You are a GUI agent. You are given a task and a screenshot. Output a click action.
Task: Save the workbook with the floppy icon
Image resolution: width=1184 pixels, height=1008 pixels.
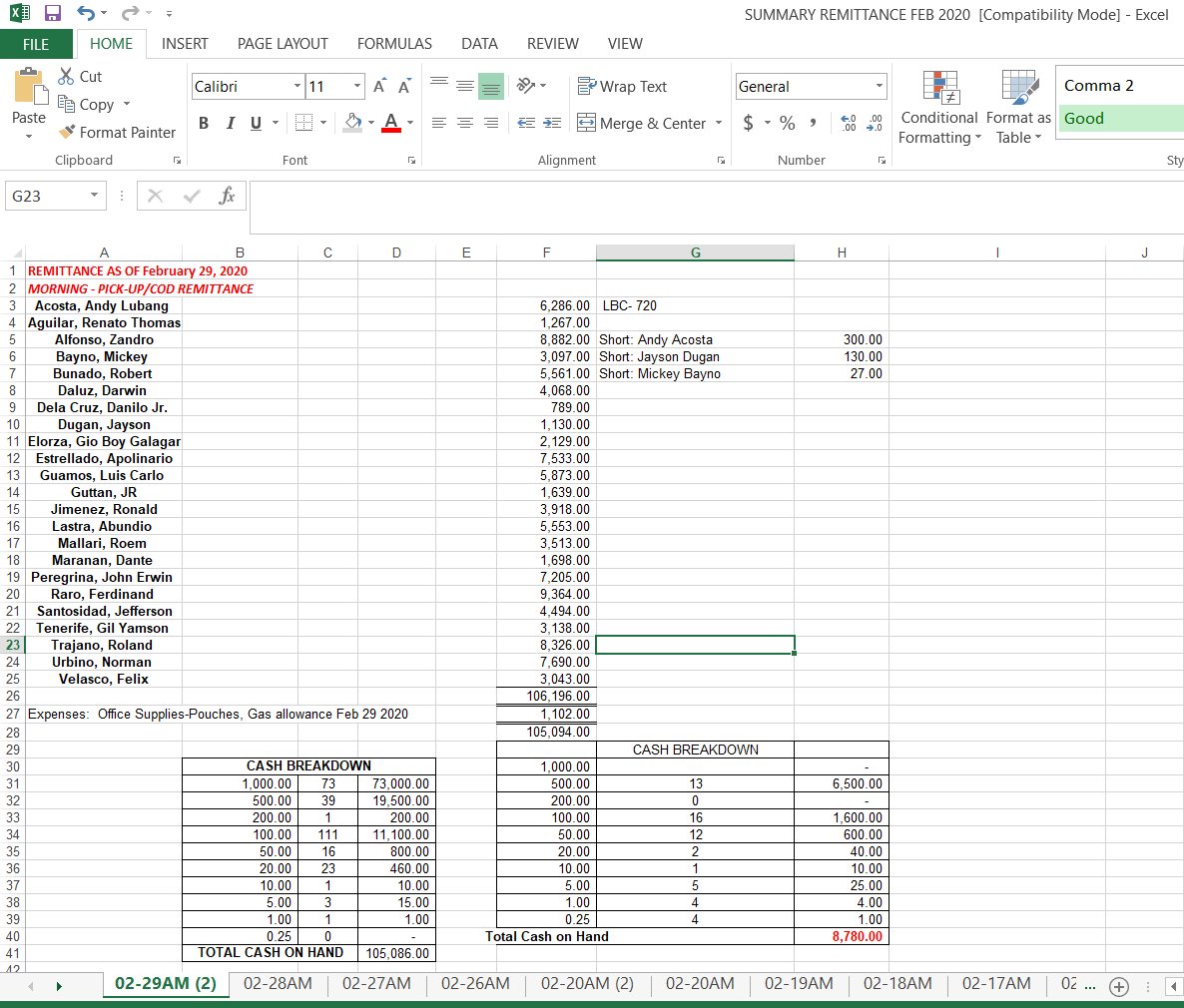pos(52,13)
